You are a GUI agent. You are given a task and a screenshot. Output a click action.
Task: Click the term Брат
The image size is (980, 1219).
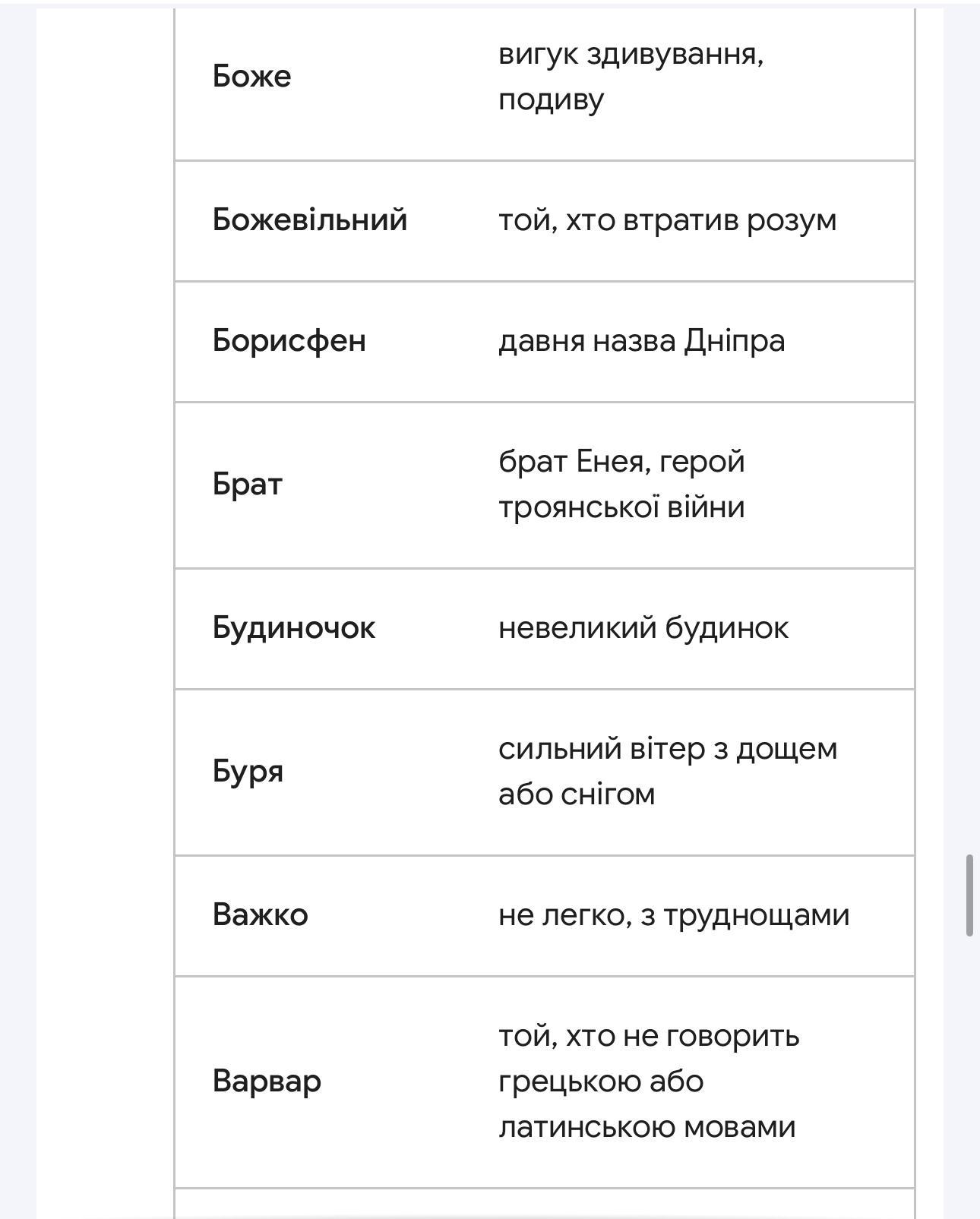click(247, 484)
